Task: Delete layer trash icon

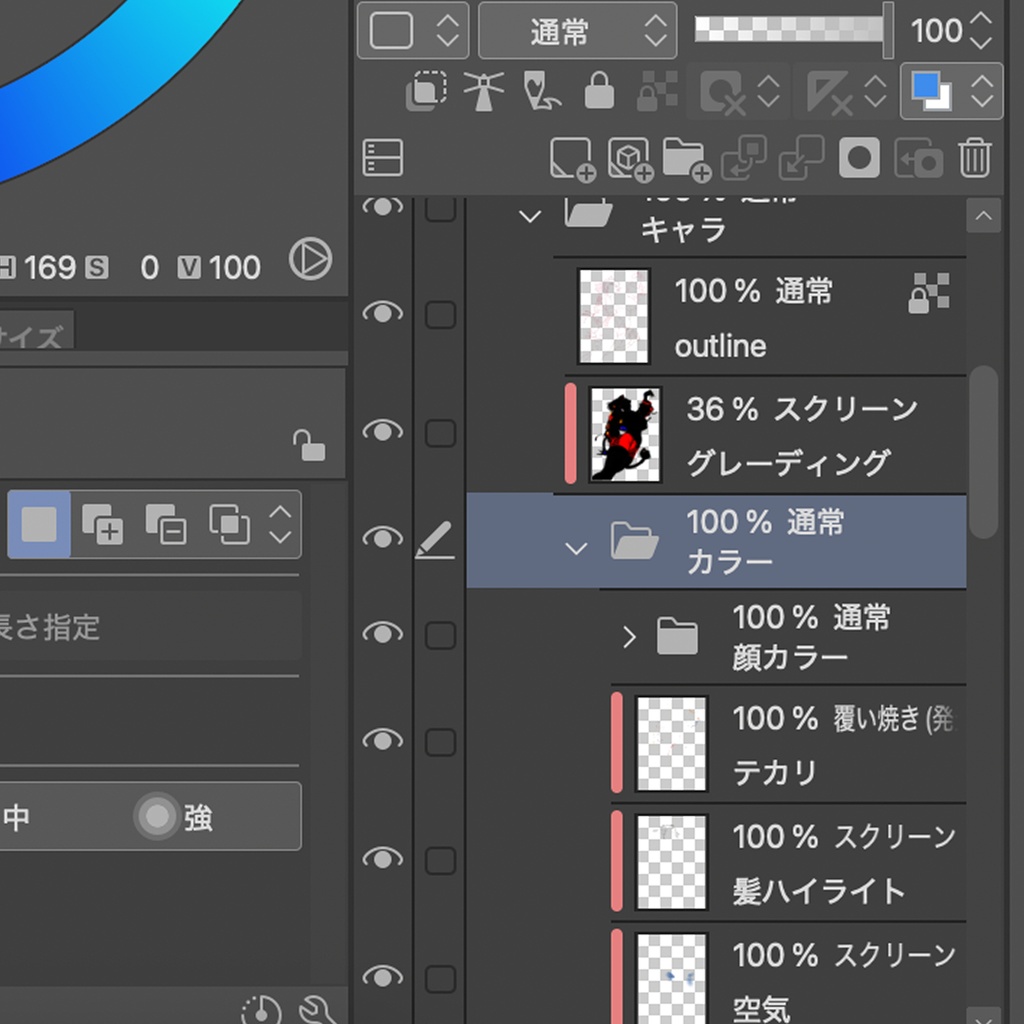Action: pos(975,157)
